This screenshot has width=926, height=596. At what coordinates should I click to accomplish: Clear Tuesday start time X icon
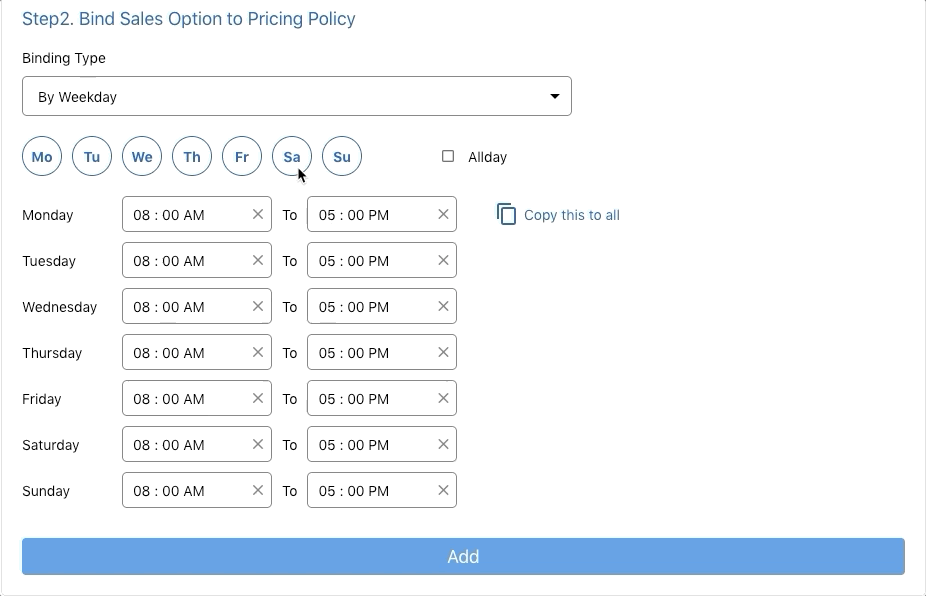pos(258,260)
